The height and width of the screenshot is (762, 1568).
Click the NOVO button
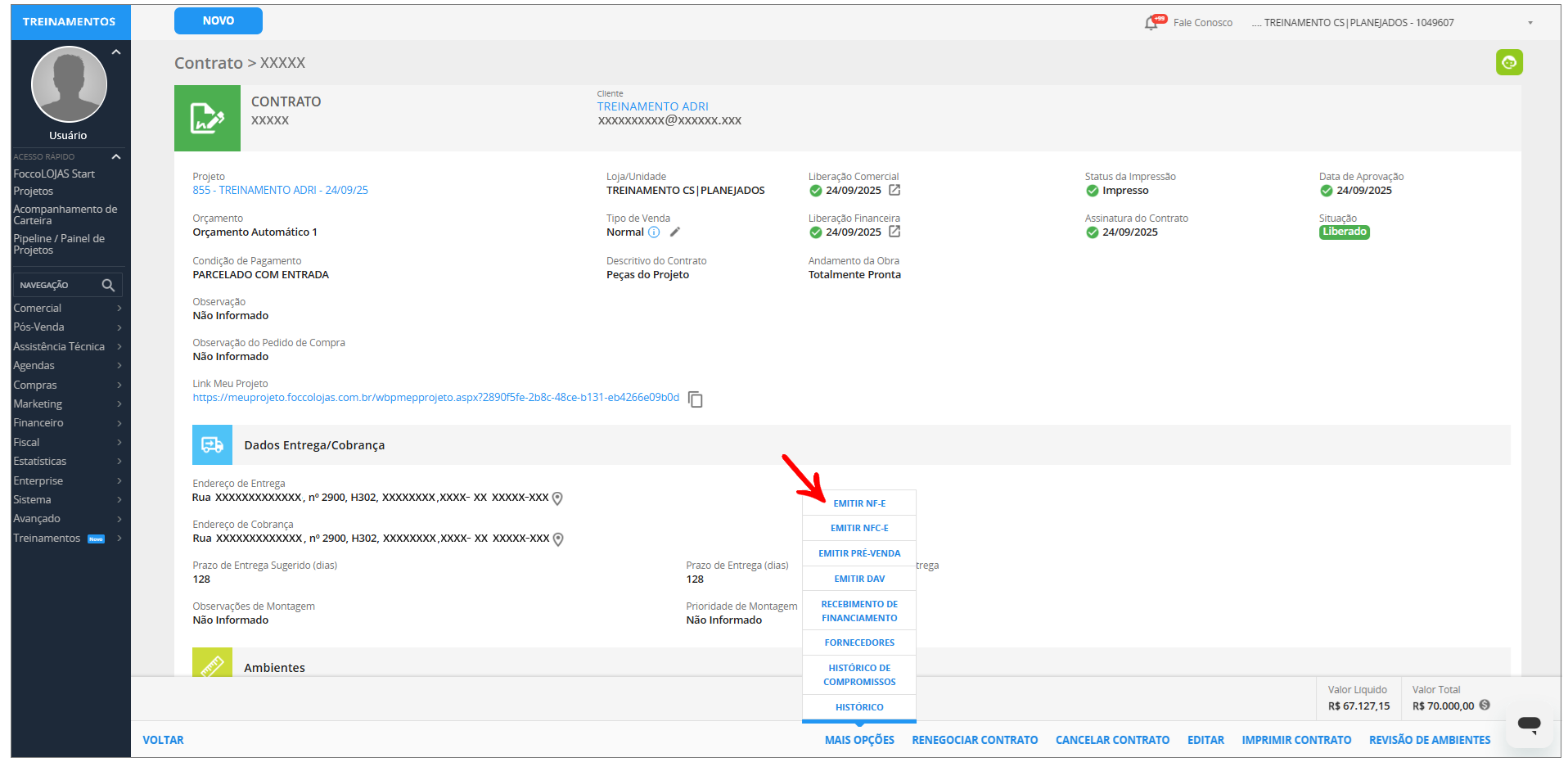[x=219, y=21]
